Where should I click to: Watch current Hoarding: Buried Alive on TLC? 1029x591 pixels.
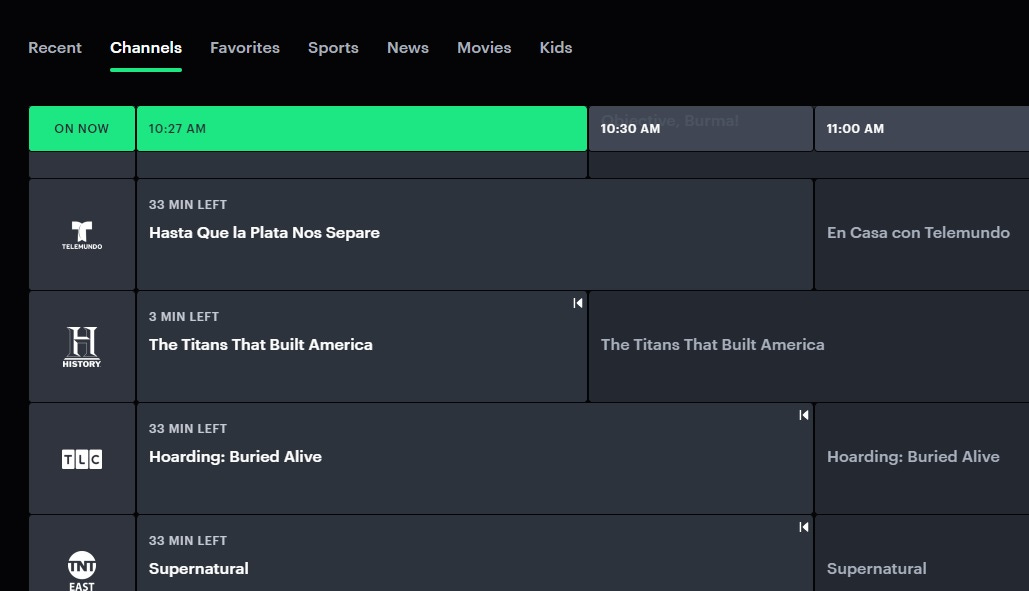coord(474,459)
